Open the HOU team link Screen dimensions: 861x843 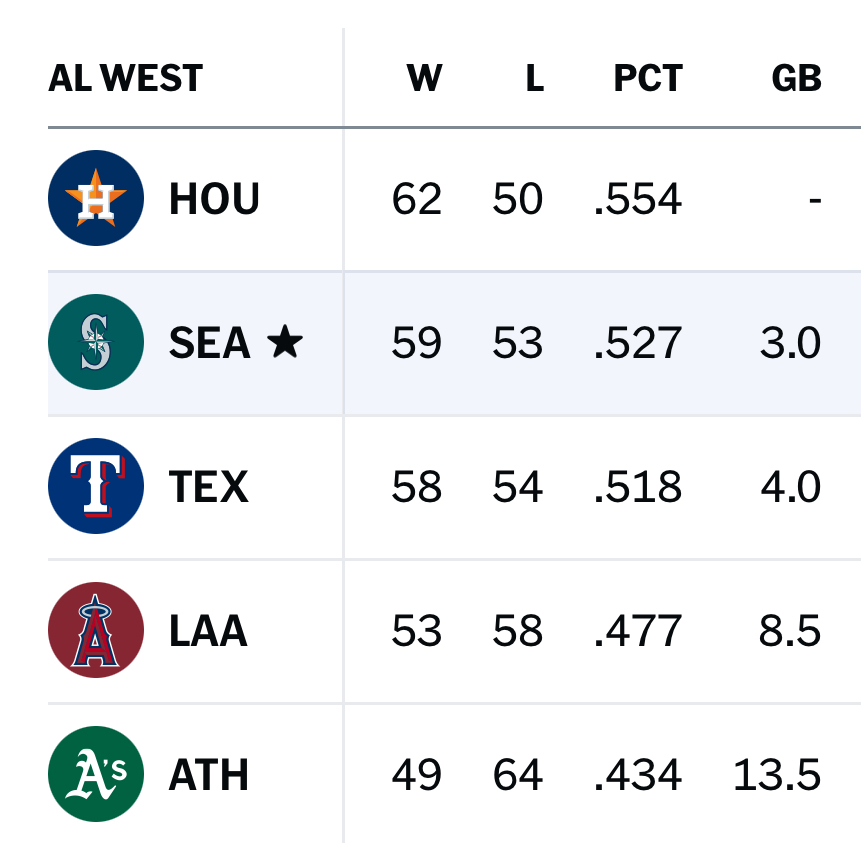click(214, 198)
